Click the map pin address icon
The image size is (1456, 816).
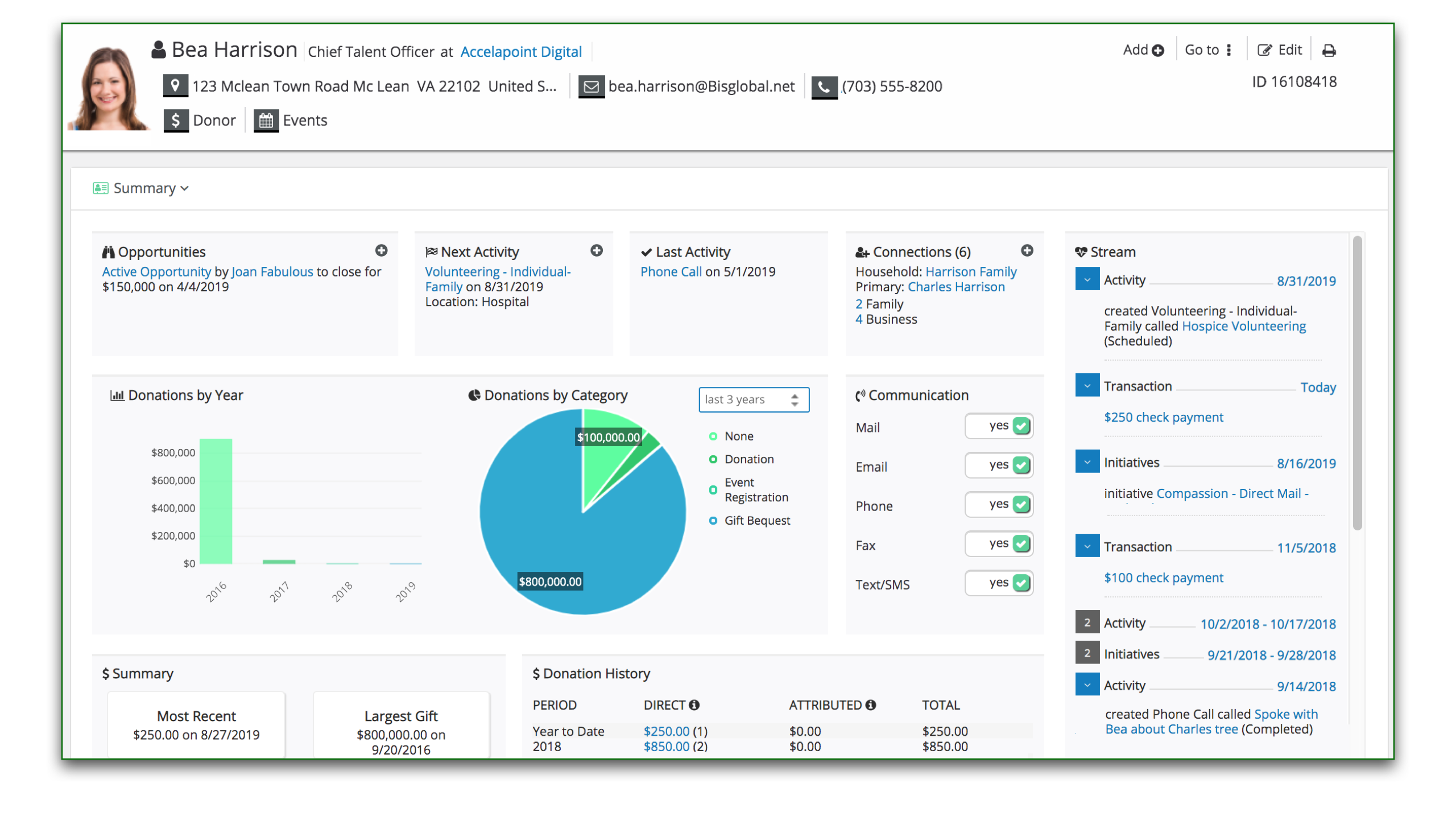(x=175, y=86)
